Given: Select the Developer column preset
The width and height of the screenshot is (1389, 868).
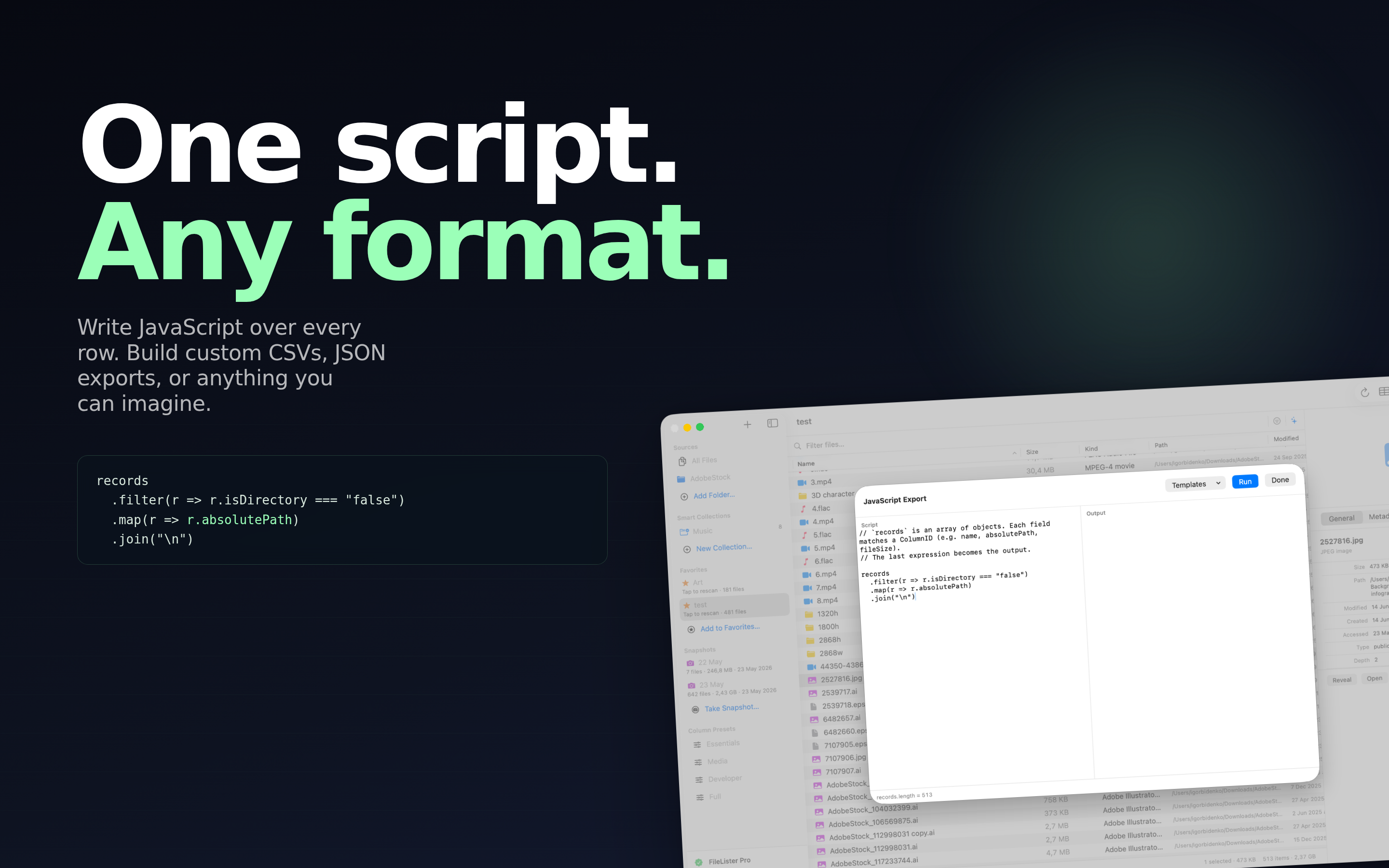Looking at the screenshot, I should point(719,779).
